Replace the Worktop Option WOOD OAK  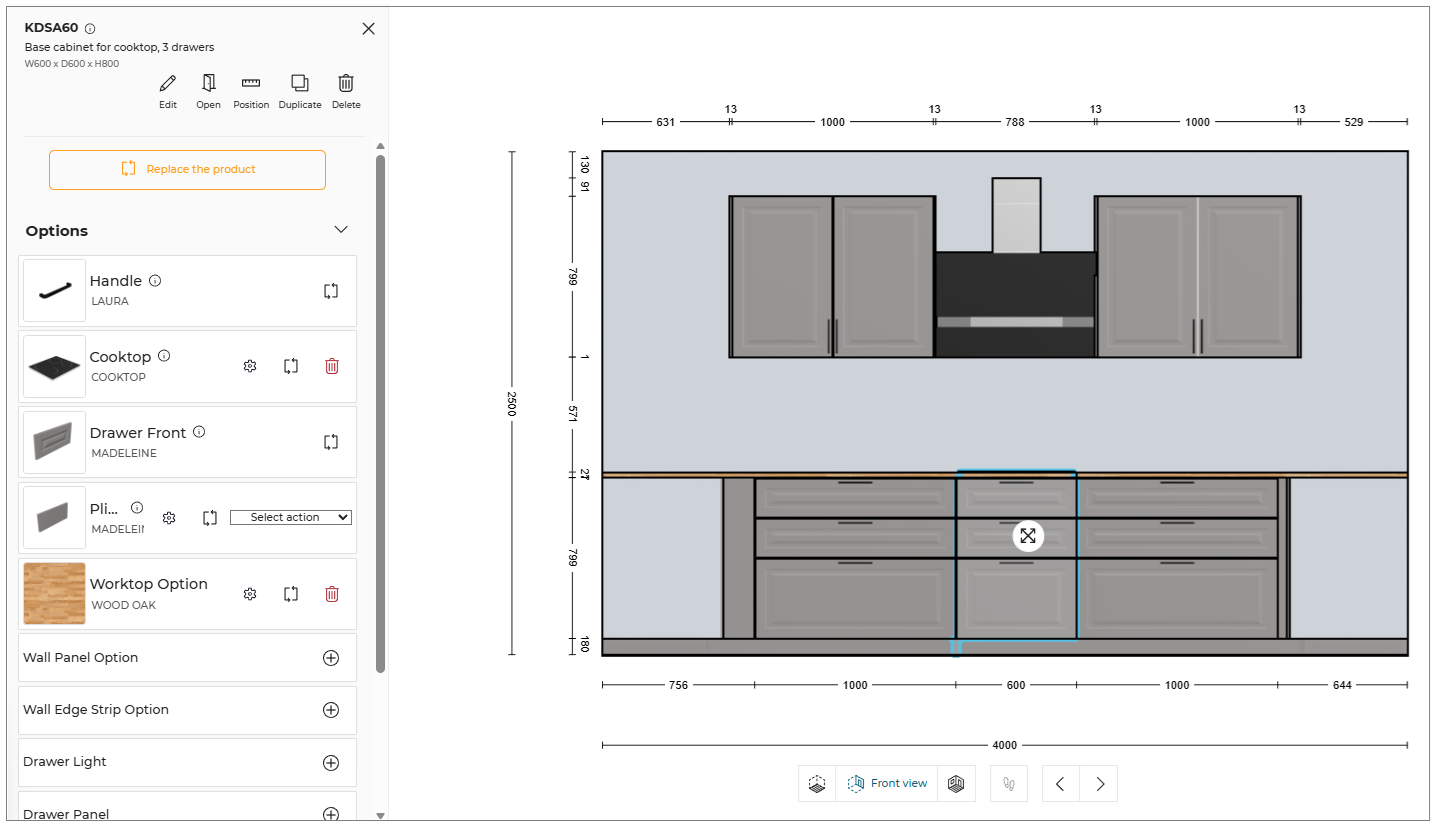click(291, 594)
